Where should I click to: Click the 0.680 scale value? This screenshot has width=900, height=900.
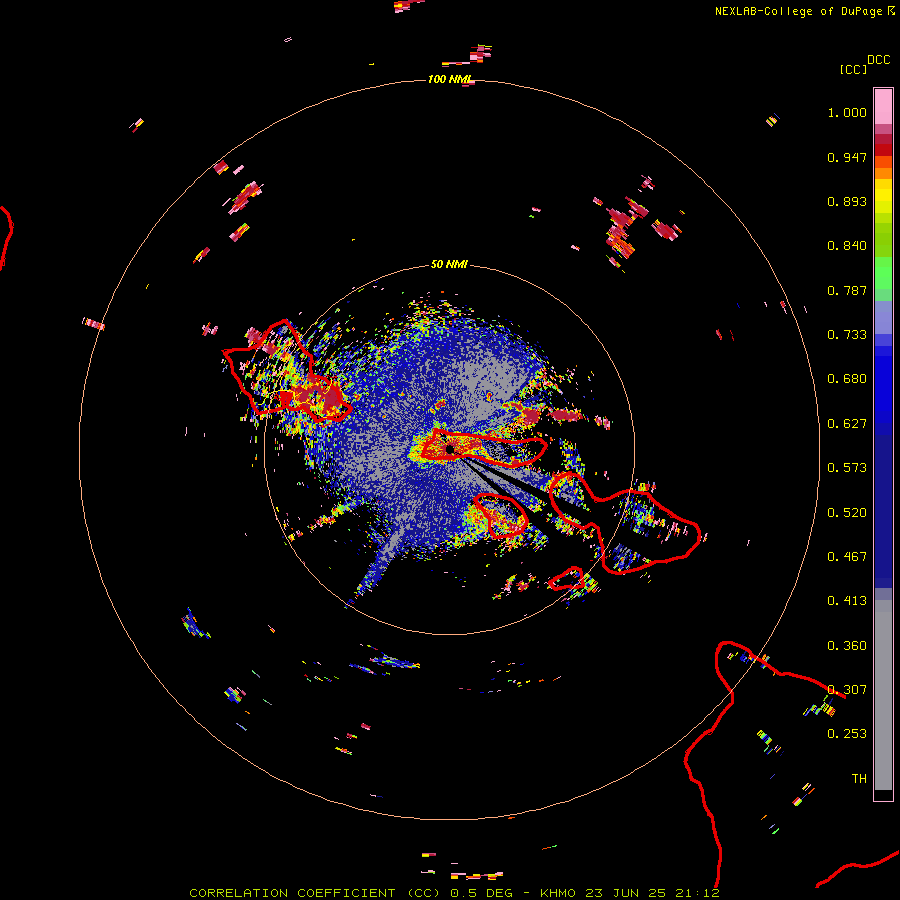tap(847, 379)
